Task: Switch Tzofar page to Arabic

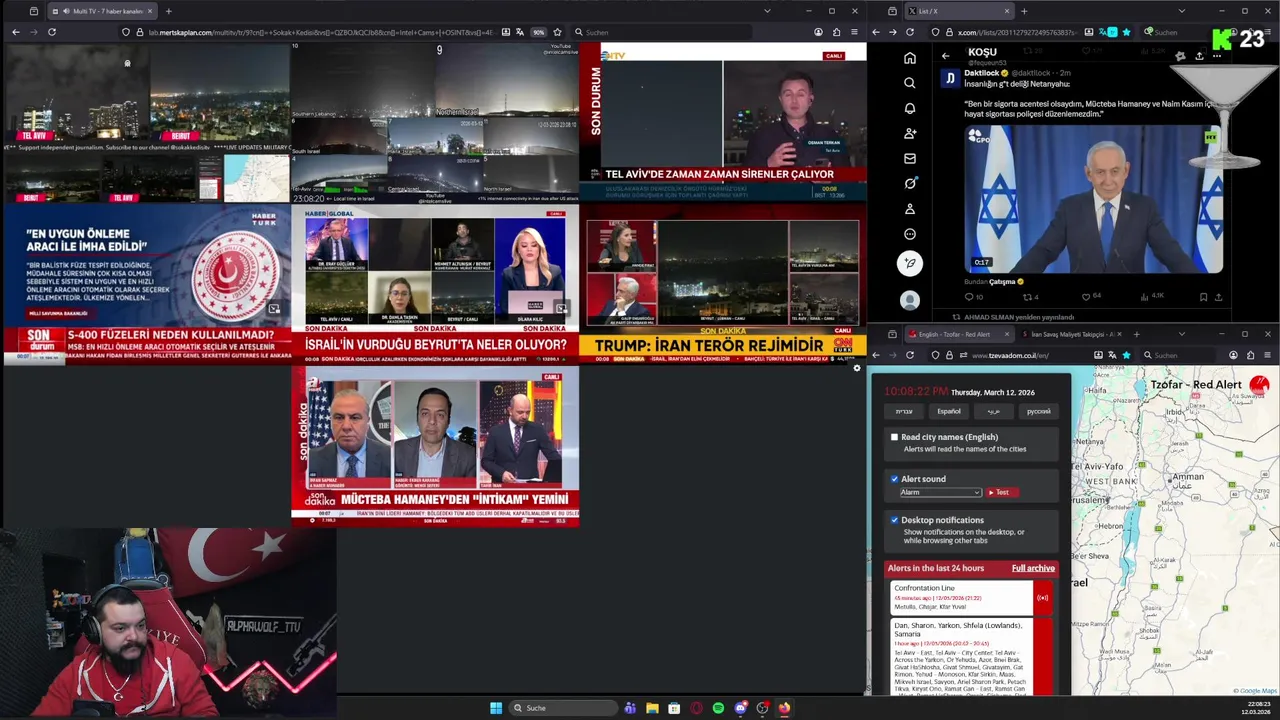Action: [x=993, y=411]
